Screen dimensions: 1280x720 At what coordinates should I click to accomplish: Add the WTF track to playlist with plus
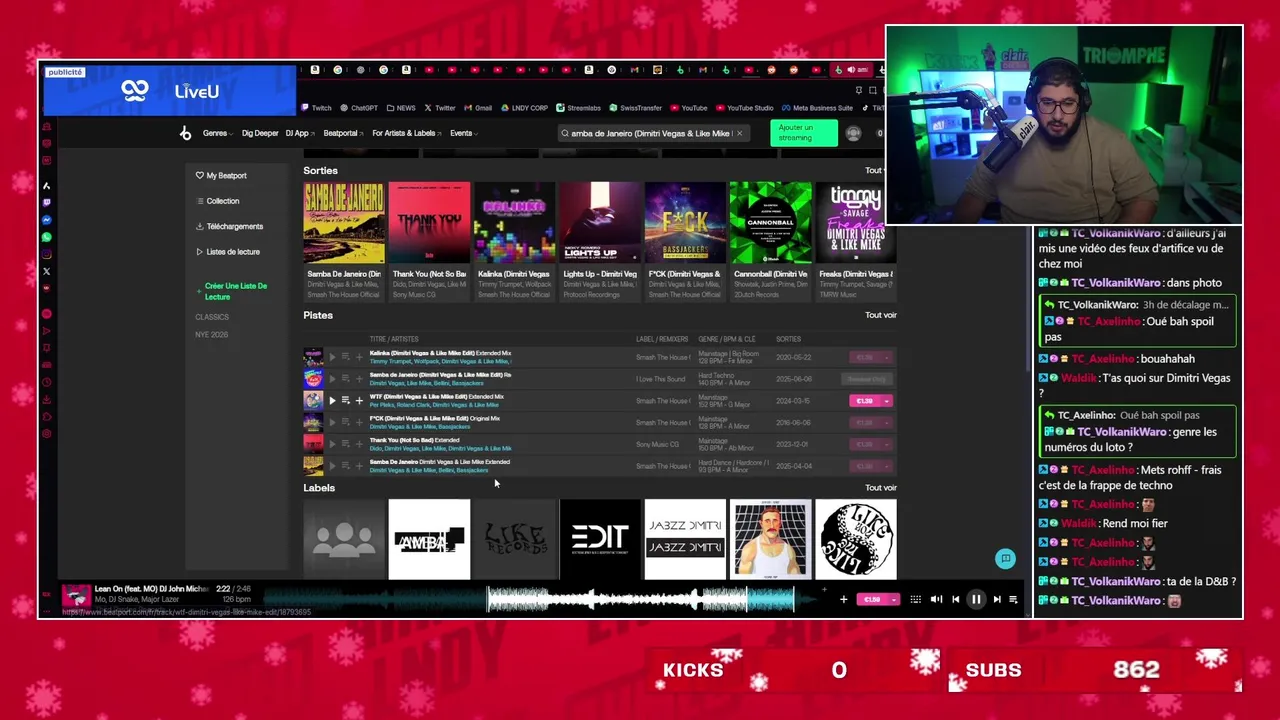359,400
